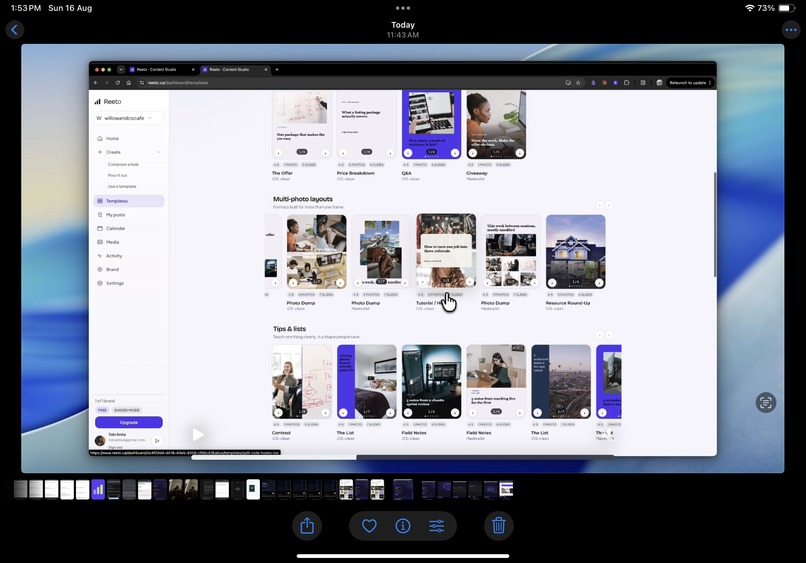The width and height of the screenshot is (806, 563).
Task: Click the browser back arrow
Action: point(96,82)
